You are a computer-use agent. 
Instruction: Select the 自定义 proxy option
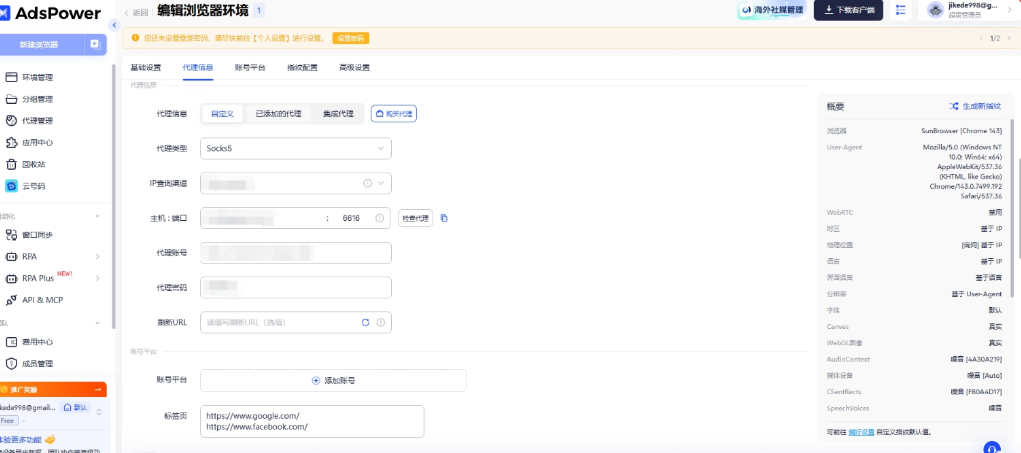pyautogui.click(x=223, y=114)
